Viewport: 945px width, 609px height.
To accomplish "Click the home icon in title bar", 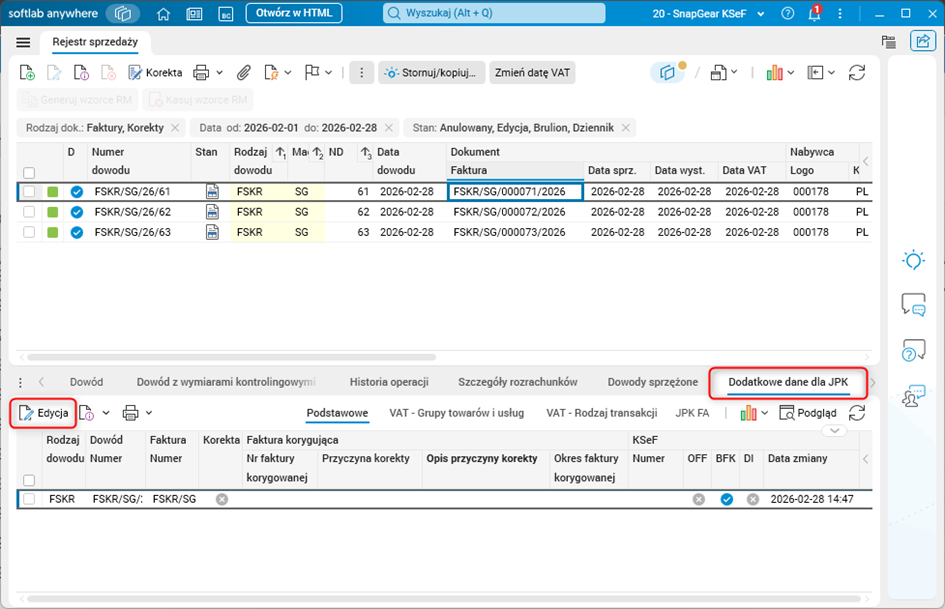I will [164, 13].
